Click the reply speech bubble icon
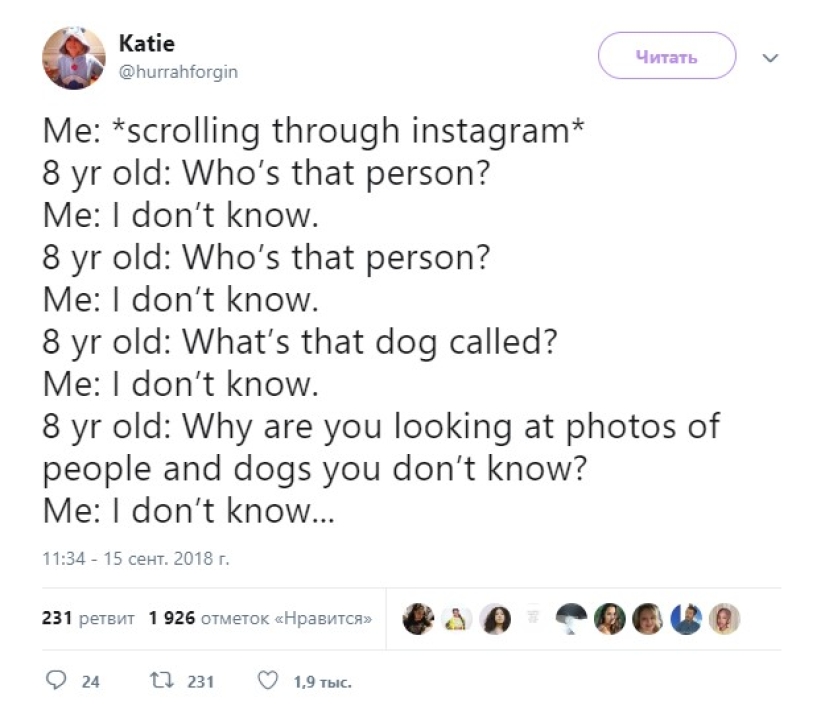 (x=56, y=681)
